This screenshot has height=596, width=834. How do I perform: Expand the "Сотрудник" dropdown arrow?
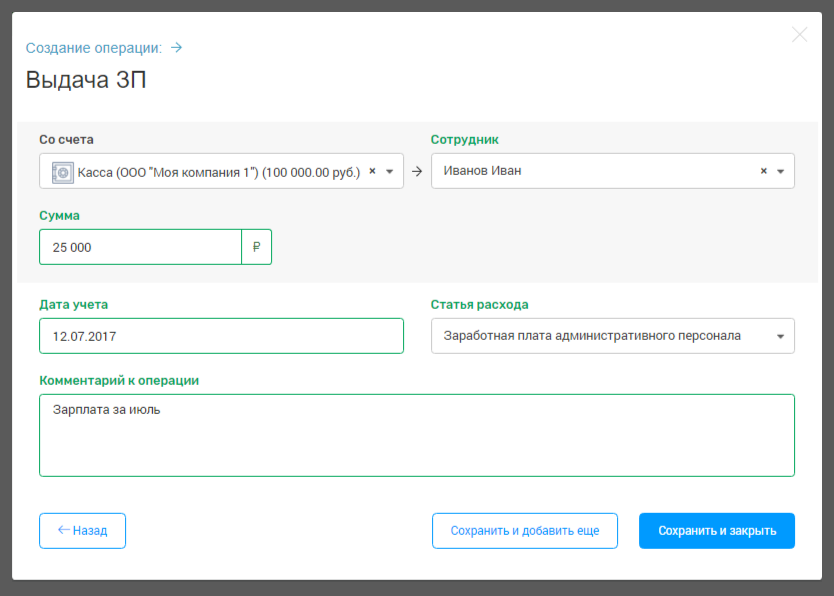[780, 171]
